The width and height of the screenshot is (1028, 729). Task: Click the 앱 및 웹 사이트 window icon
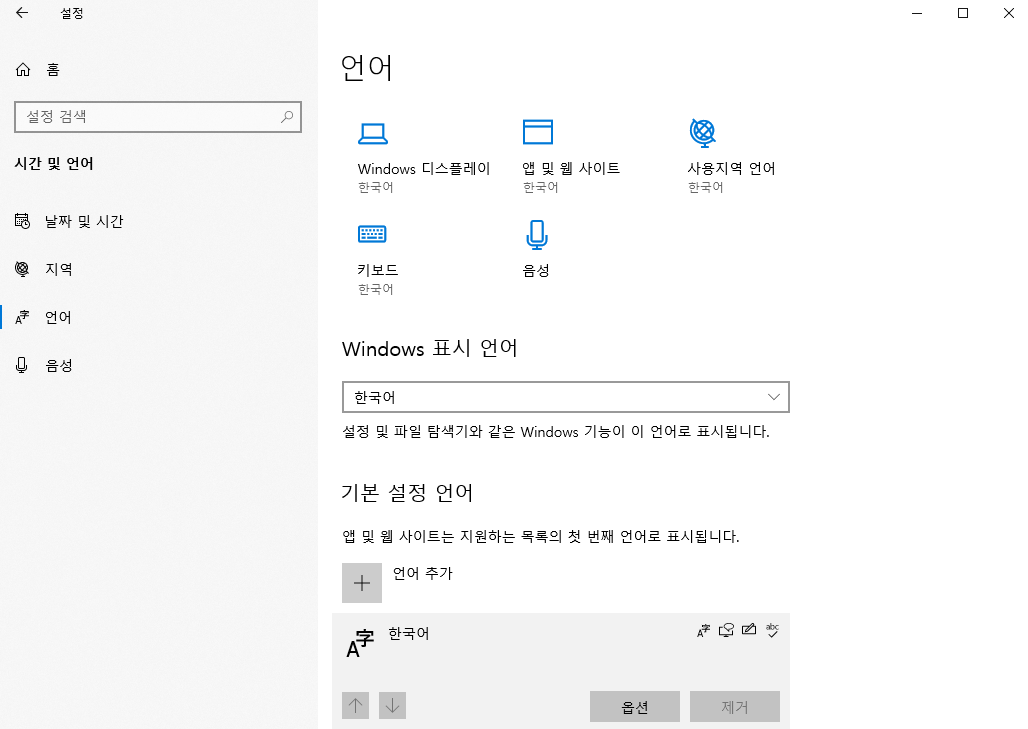(538, 132)
